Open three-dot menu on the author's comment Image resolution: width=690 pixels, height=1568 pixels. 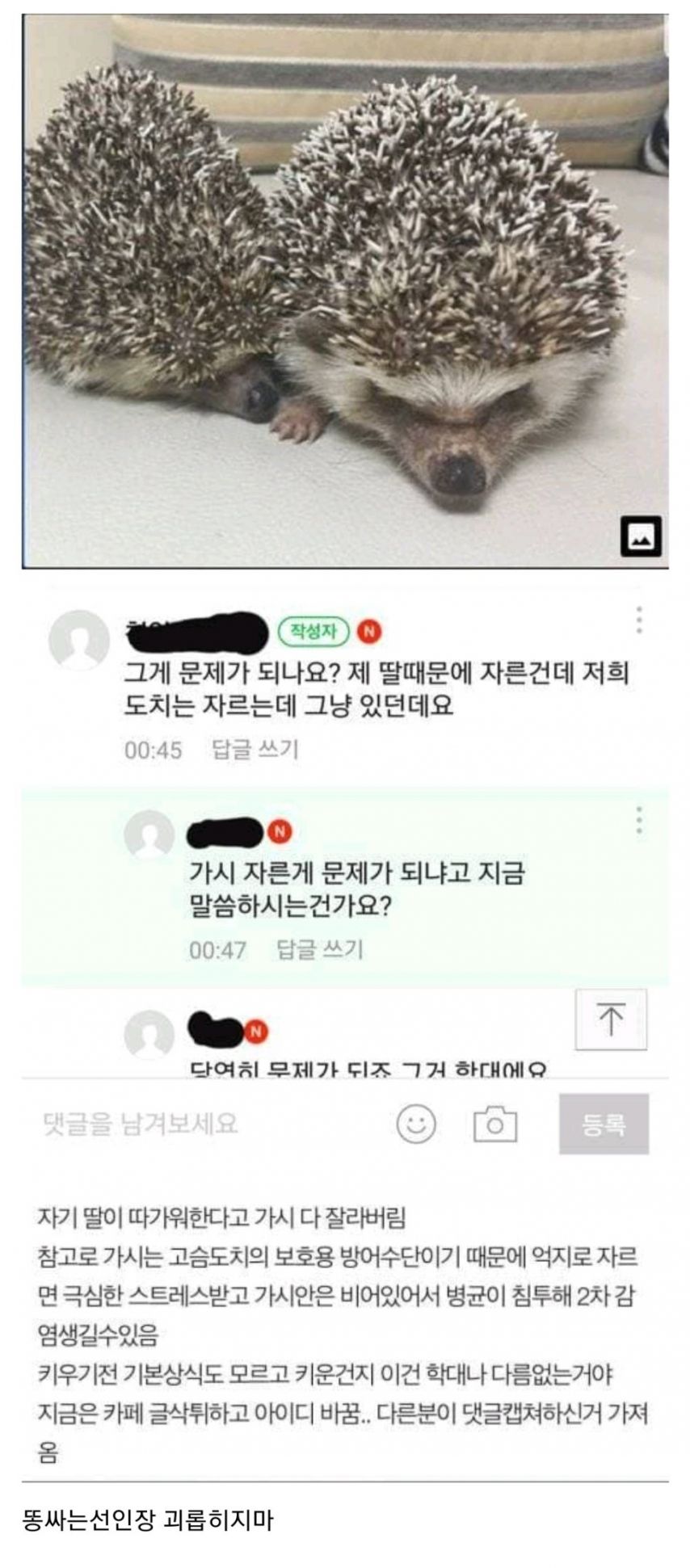639,620
